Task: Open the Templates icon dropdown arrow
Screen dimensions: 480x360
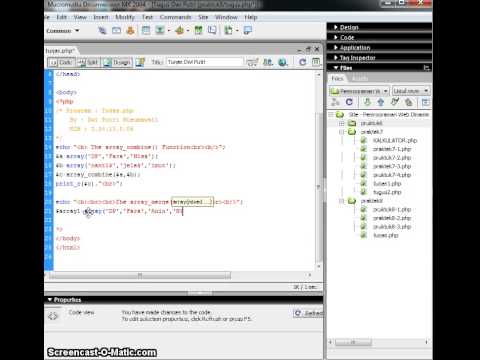Action: pyautogui.click(x=237, y=31)
